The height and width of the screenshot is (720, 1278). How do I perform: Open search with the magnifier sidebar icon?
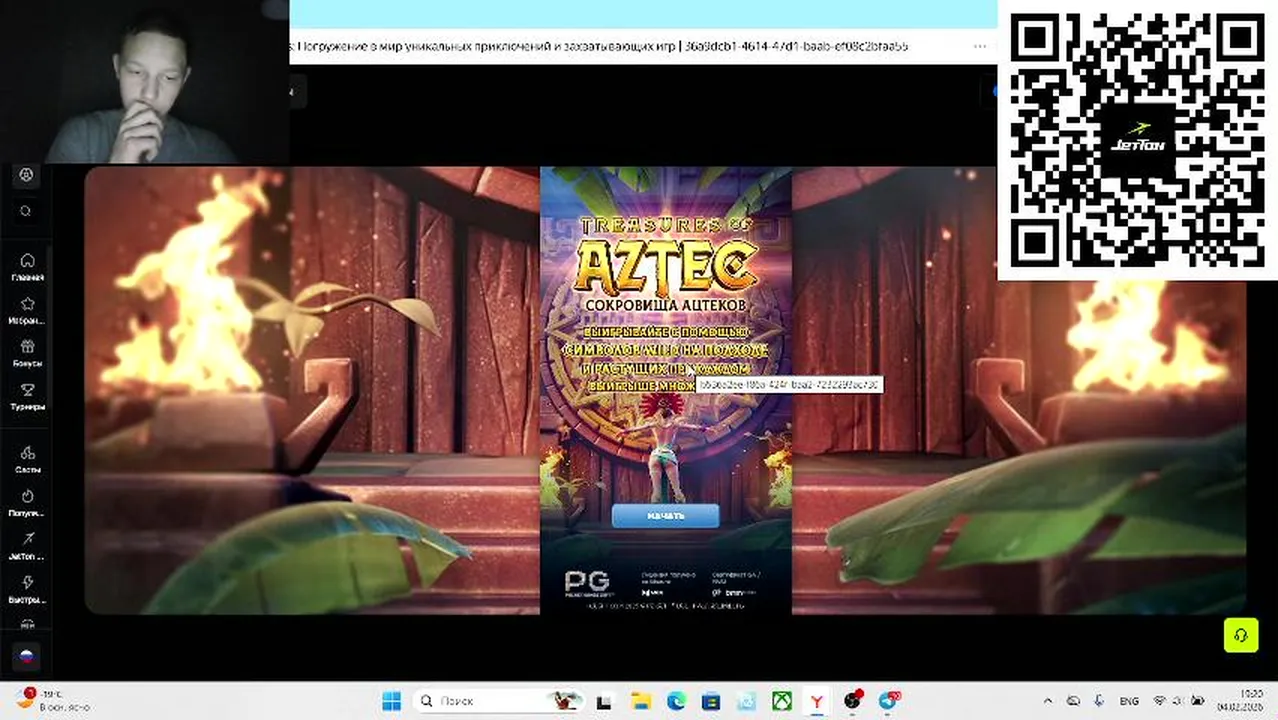click(x=26, y=211)
